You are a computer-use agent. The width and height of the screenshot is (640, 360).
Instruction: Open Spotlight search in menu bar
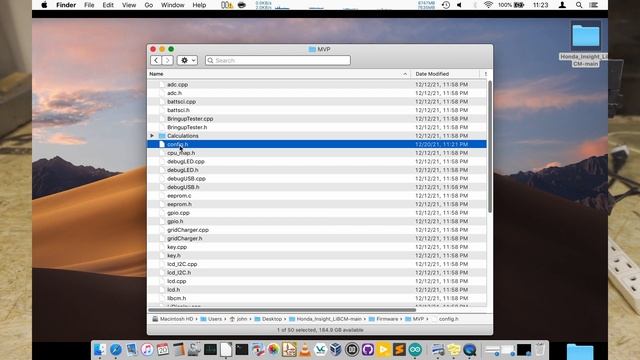click(x=579, y=5)
